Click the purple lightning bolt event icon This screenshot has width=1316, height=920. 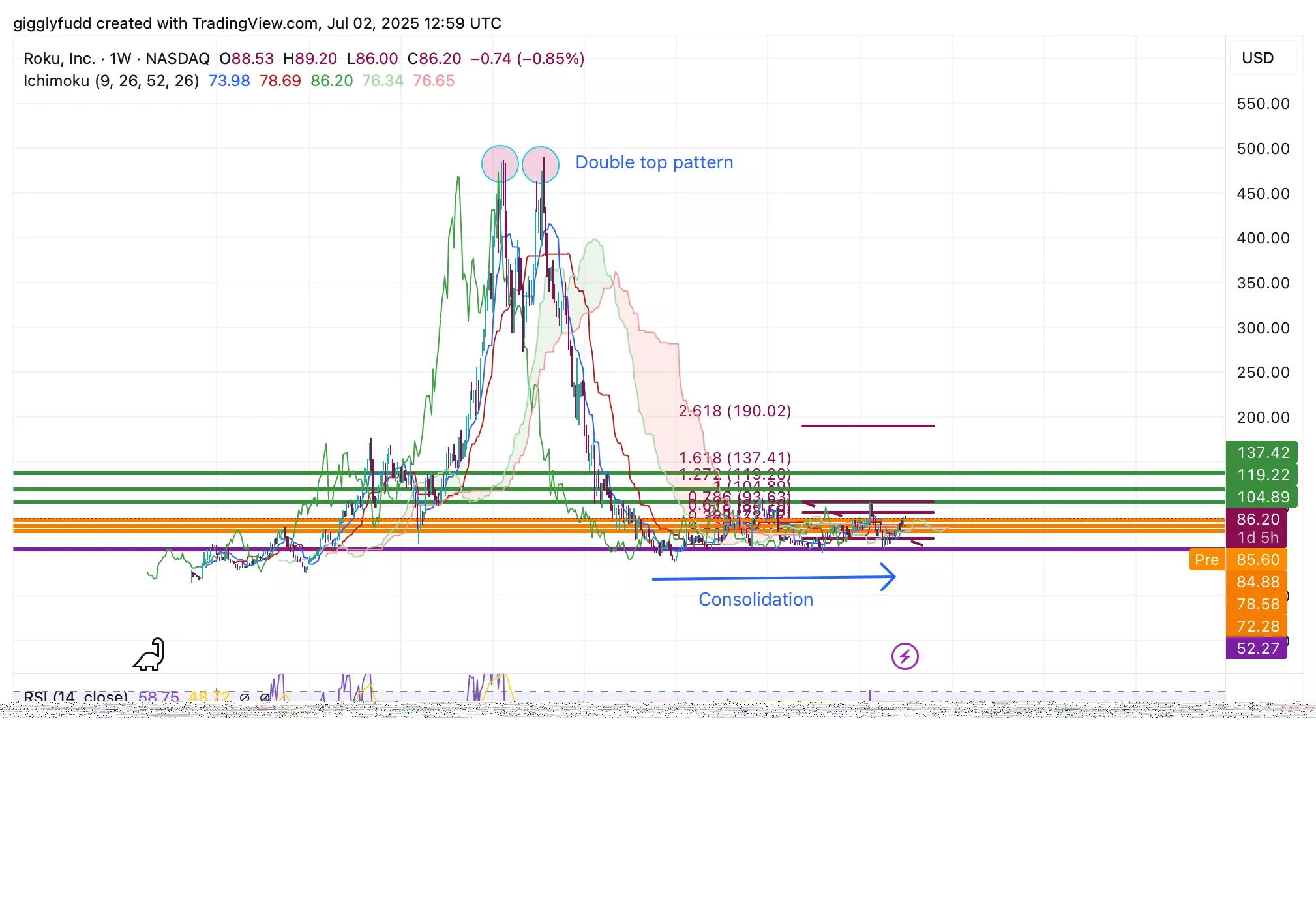[905, 656]
